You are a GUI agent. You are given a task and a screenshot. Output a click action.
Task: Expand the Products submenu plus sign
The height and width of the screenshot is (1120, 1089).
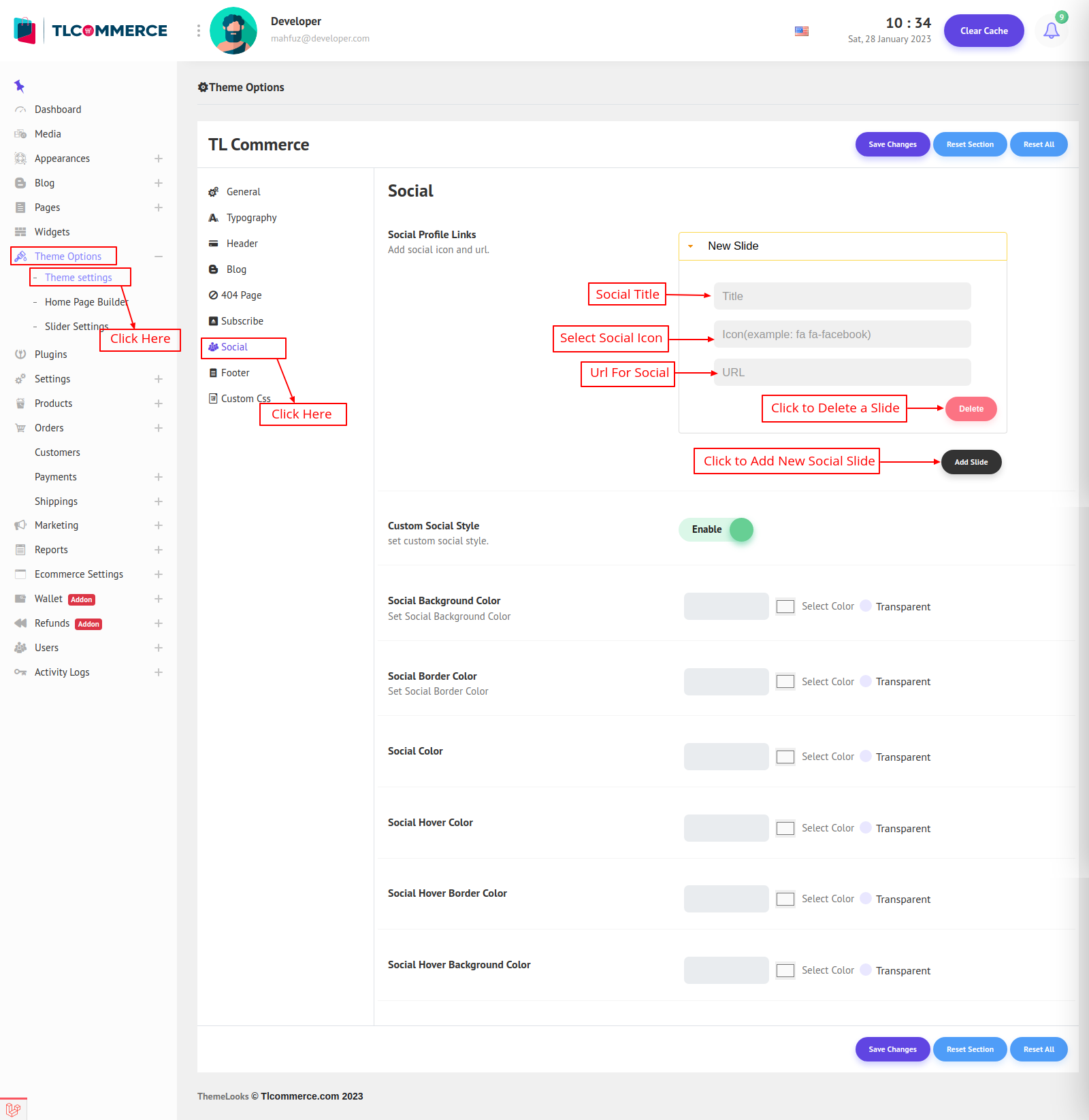(158, 403)
